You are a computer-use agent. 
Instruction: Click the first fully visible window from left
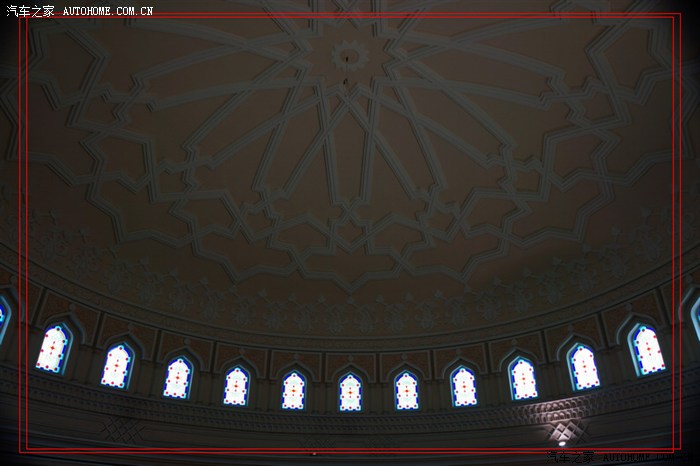(53, 348)
